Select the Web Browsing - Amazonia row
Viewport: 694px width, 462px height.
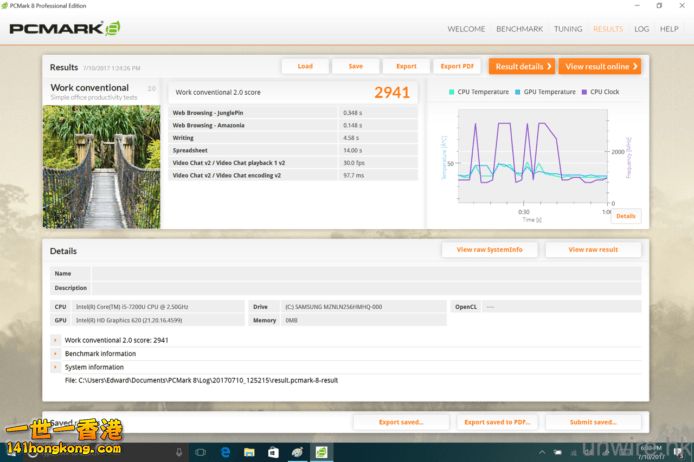point(293,125)
